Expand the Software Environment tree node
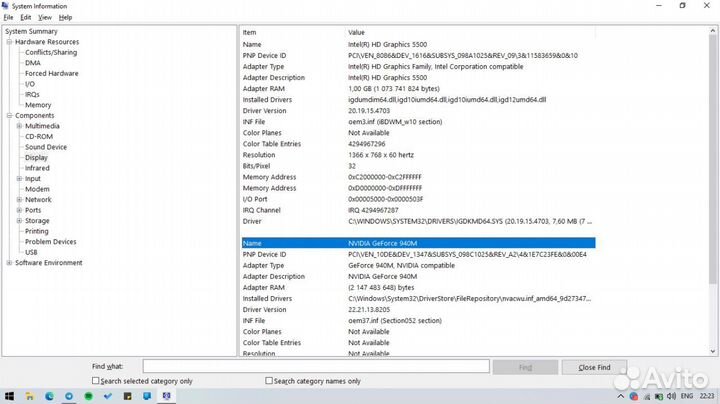Screen dimensions: 720x404 coord(9,263)
